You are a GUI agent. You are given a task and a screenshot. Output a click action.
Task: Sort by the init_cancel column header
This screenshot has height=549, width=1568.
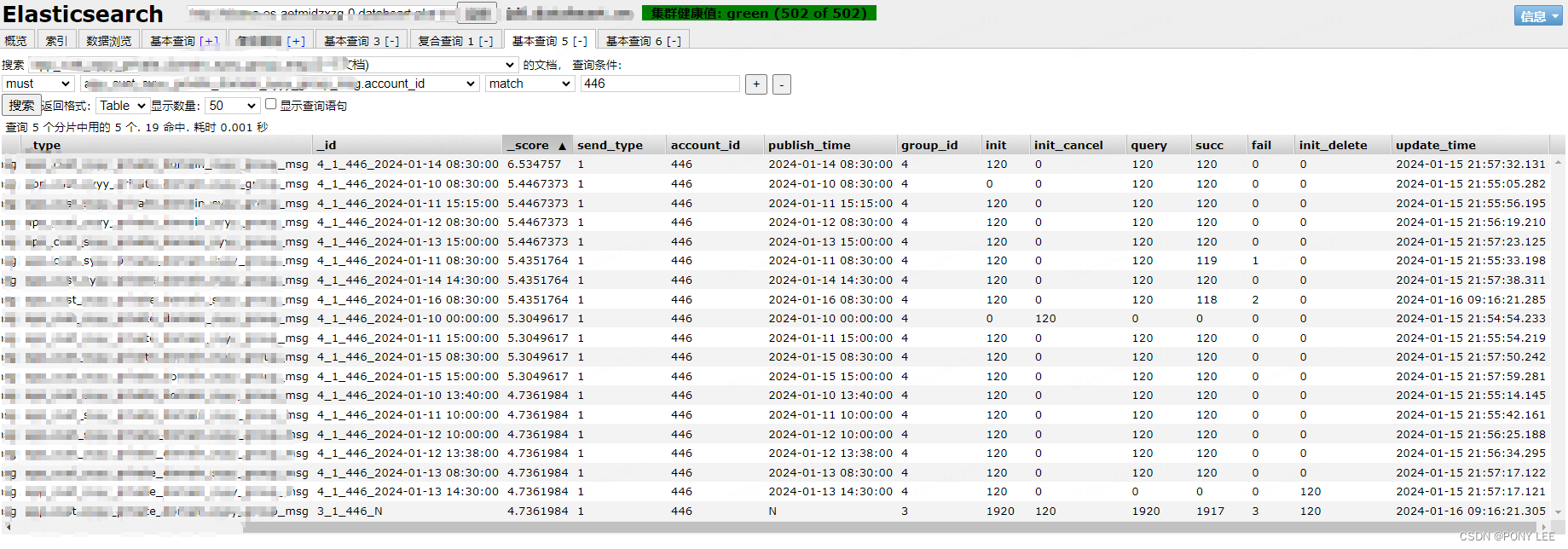coord(1079,145)
